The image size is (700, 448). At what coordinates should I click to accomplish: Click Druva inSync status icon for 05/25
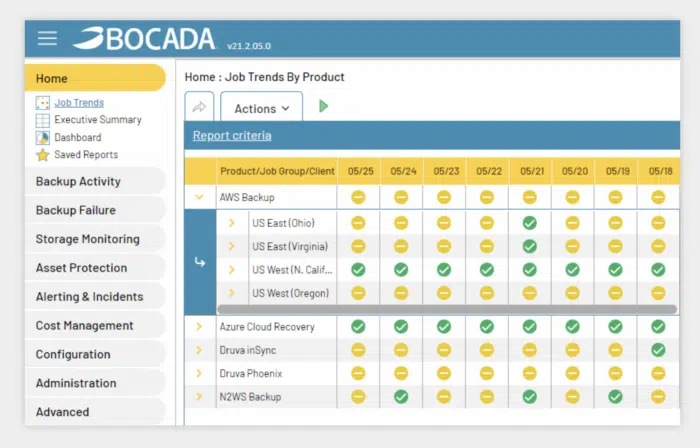(358, 350)
